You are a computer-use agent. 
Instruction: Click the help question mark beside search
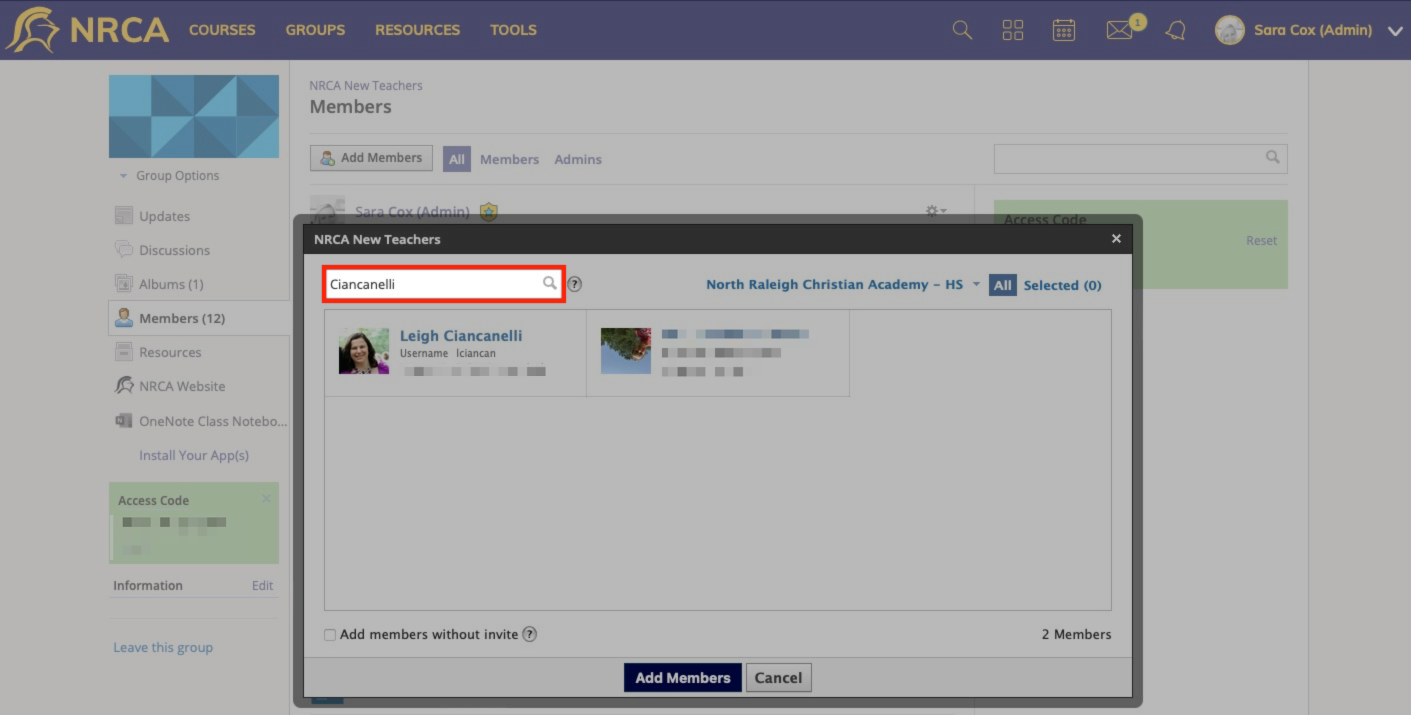pyautogui.click(x=575, y=284)
